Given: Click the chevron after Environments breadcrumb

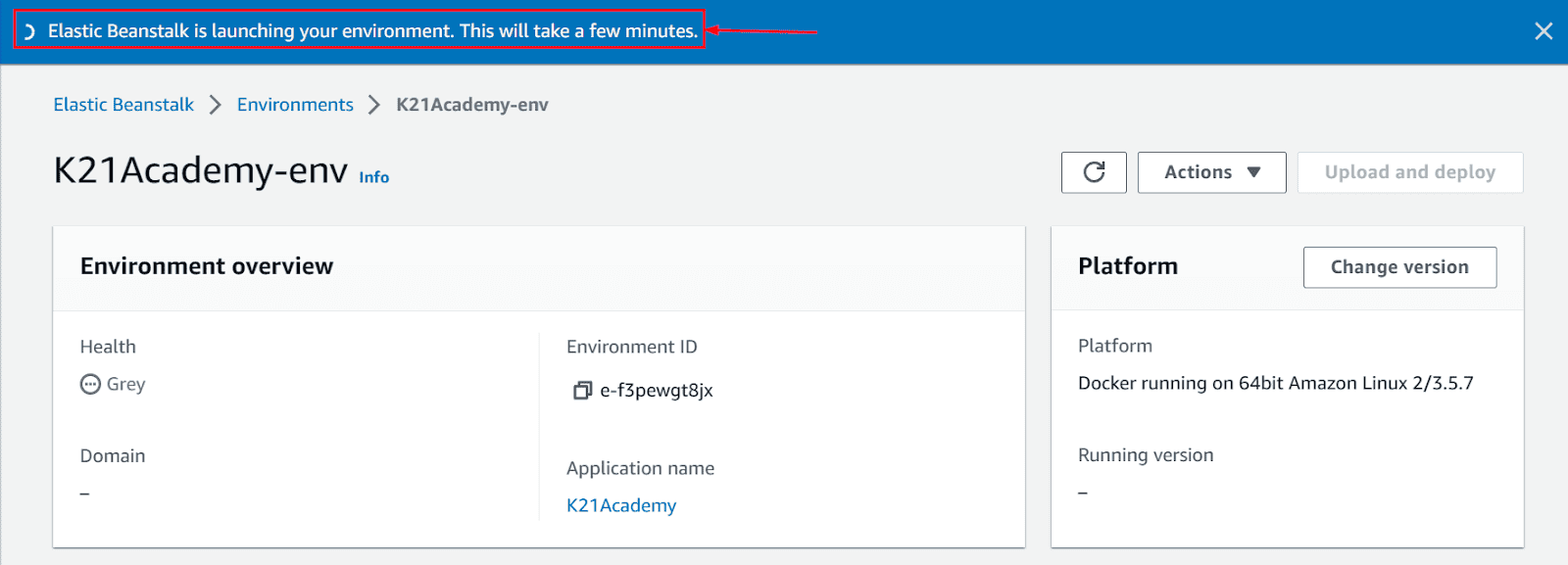Looking at the screenshot, I should [x=374, y=105].
